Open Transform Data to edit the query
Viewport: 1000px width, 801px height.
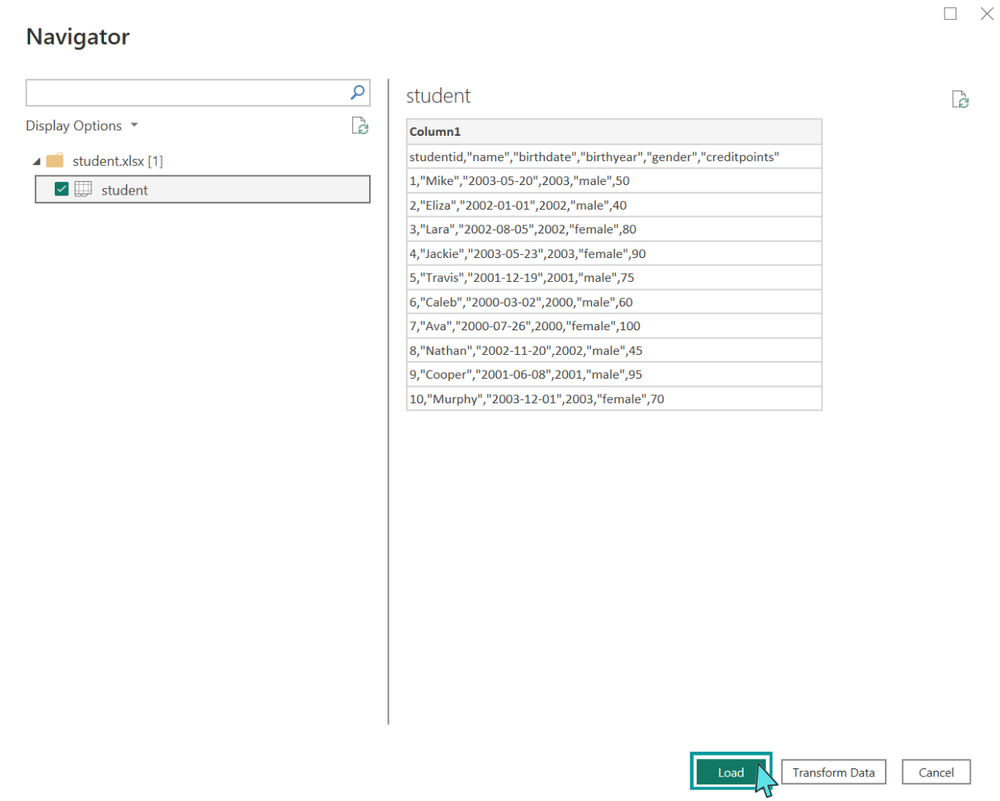[x=833, y=772]
